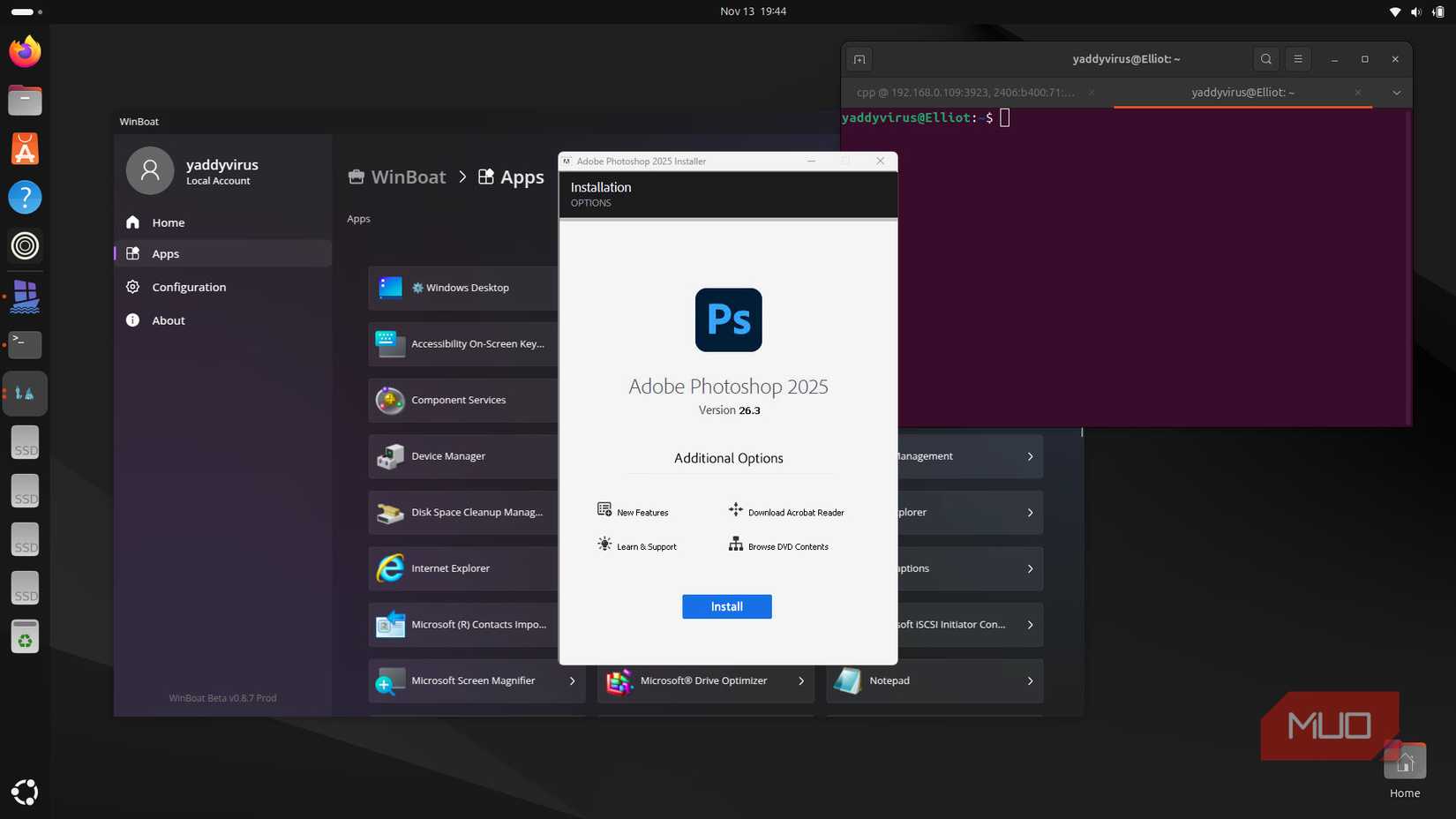Open Device Manager in WinBoat Apps

click(448, 456)
